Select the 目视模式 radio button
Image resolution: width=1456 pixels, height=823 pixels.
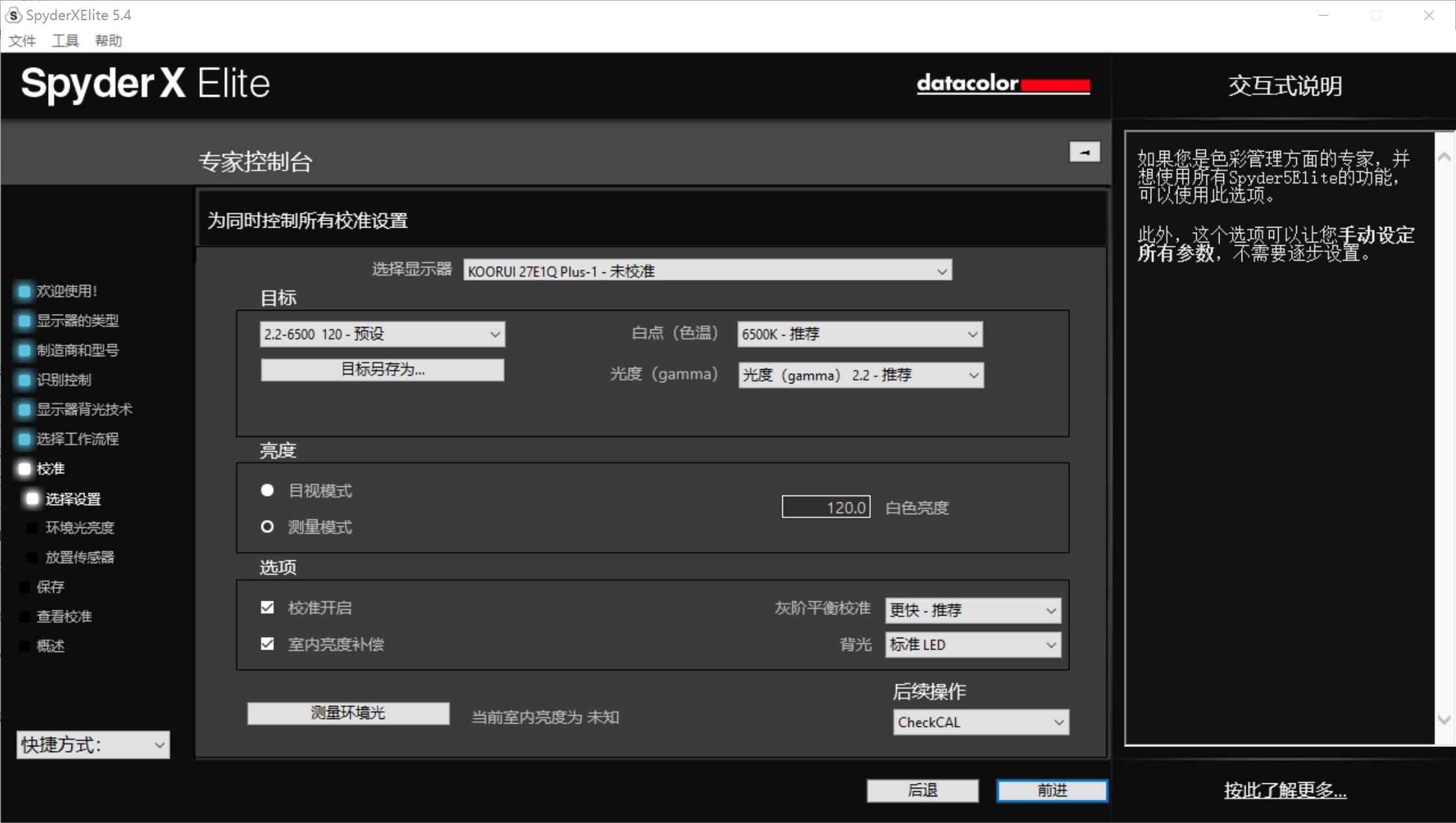point(267,490)
